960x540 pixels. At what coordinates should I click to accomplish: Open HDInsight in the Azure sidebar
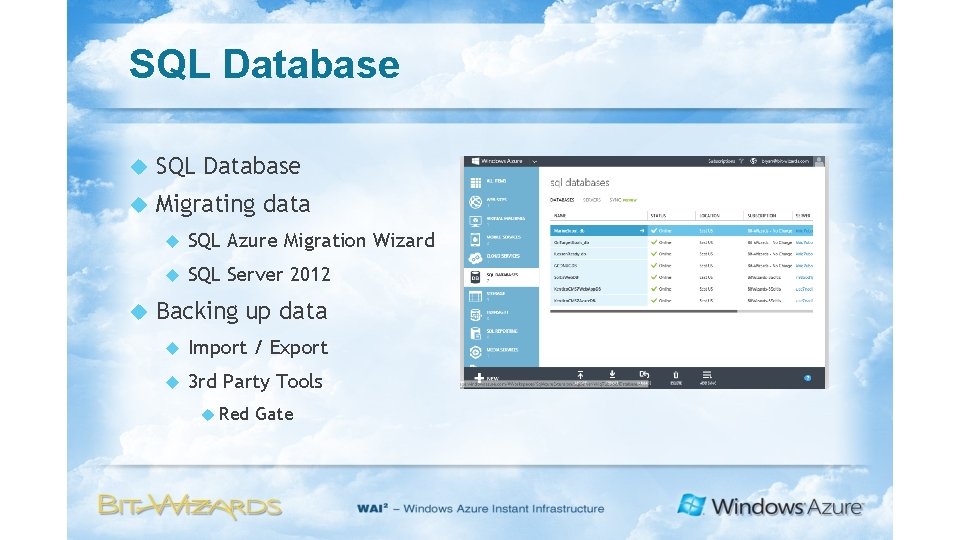pos(501,314)
